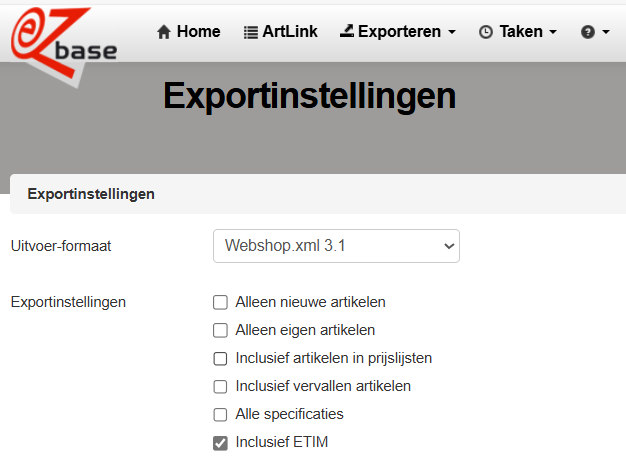Click the ArtLink list icon

tap(251, 32)
